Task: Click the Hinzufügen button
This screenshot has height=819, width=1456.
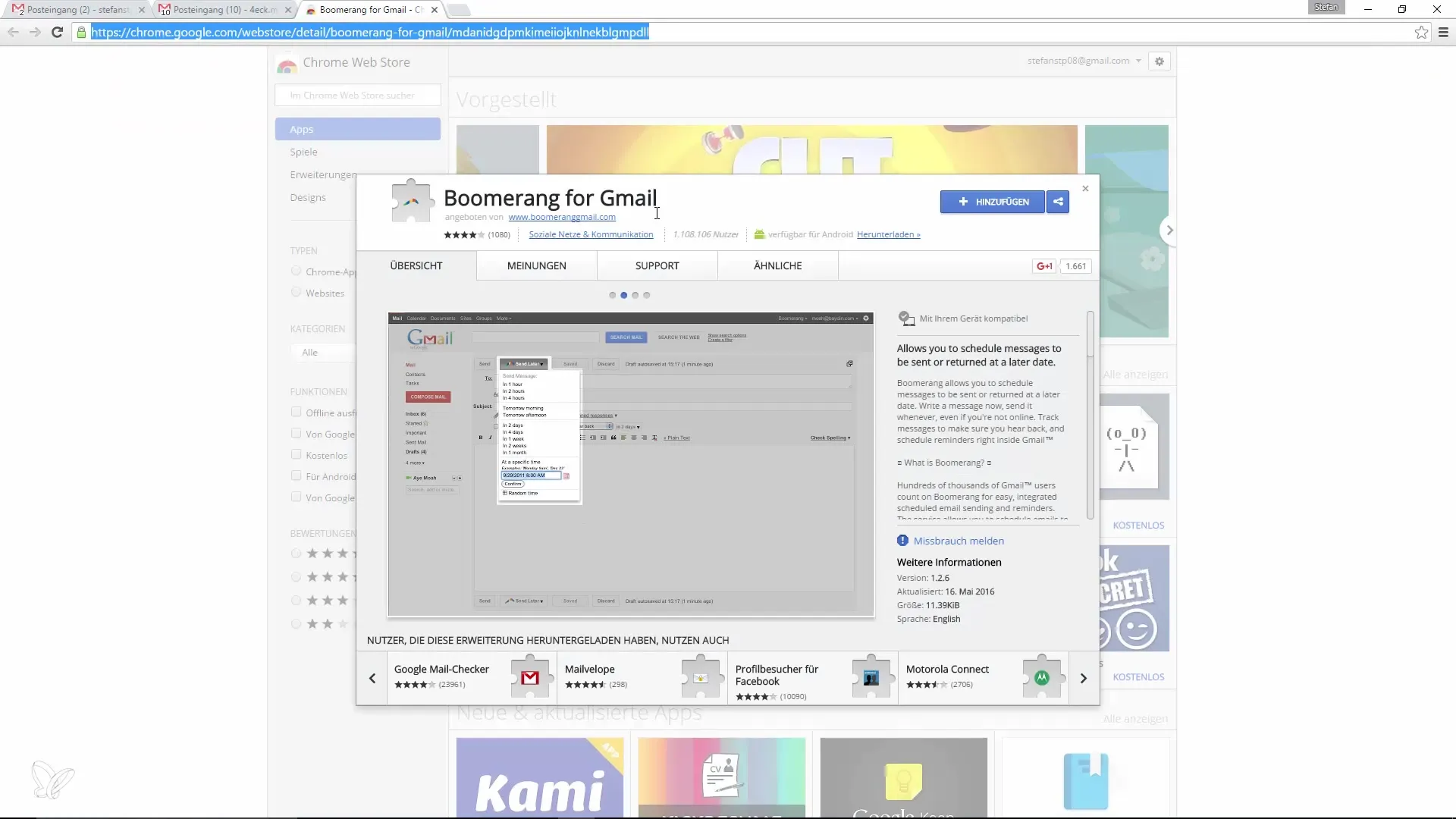Action: (993, 202)
